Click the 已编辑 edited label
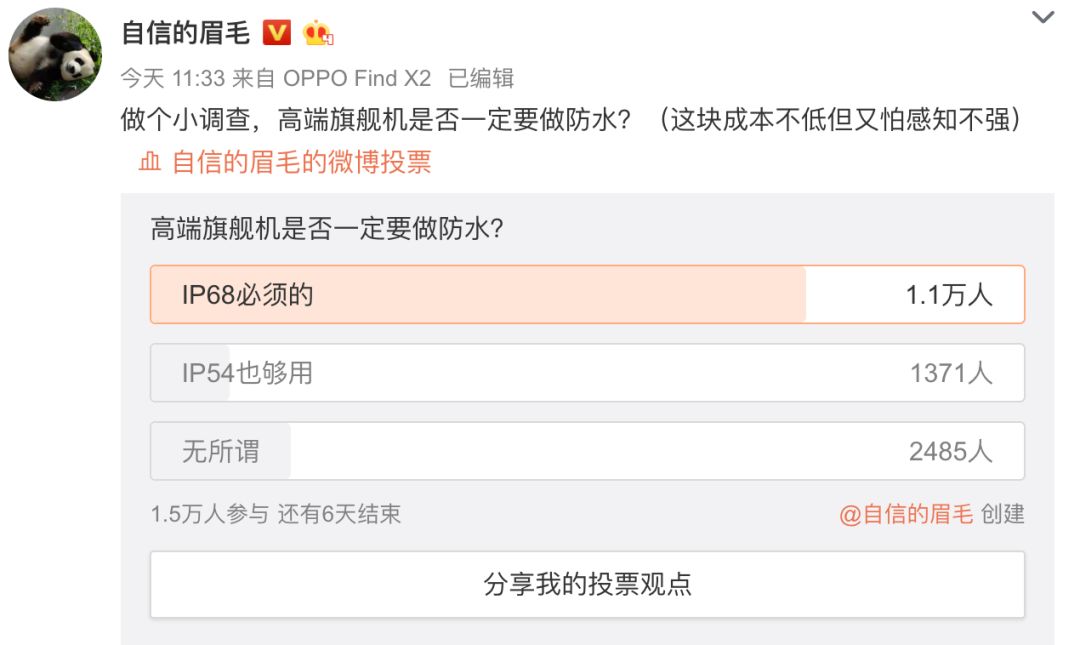The image size is (1080, 645). pyautogui.click(x=481, y=79)
